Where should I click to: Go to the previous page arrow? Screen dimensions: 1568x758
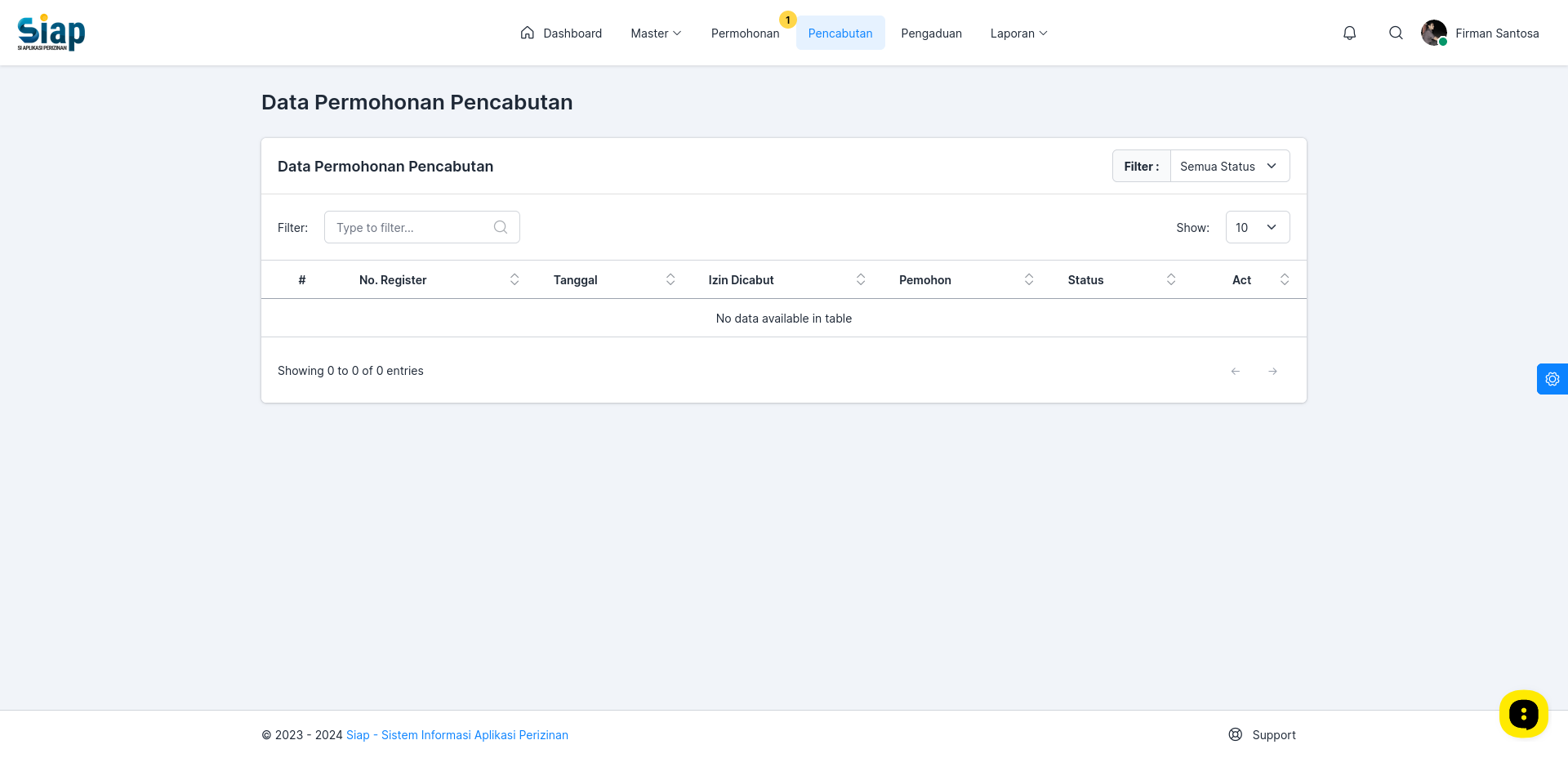click(x=1236, y=371)
